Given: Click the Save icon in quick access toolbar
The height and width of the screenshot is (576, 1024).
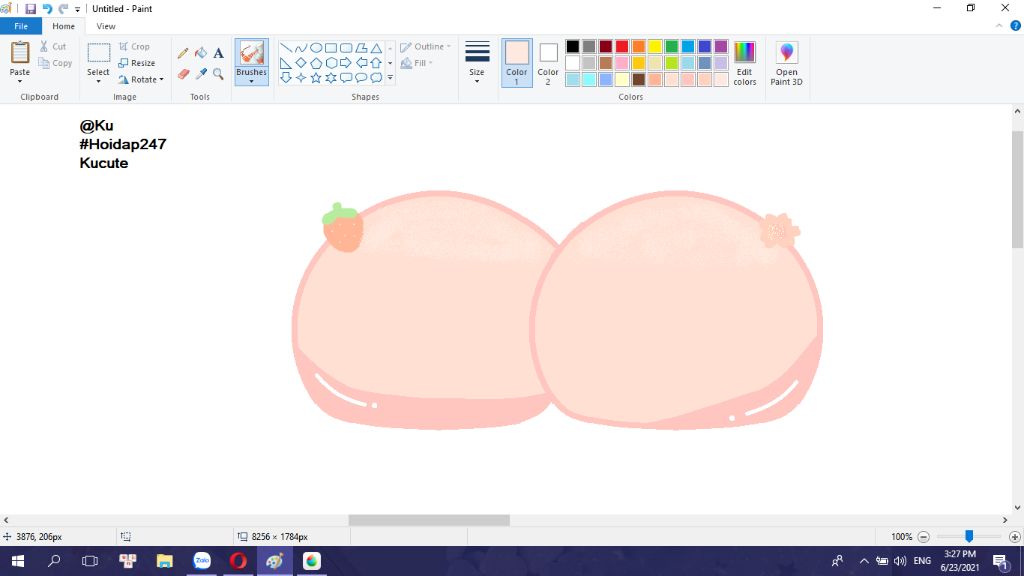Looking at the screenshot, I should (30, 8).
